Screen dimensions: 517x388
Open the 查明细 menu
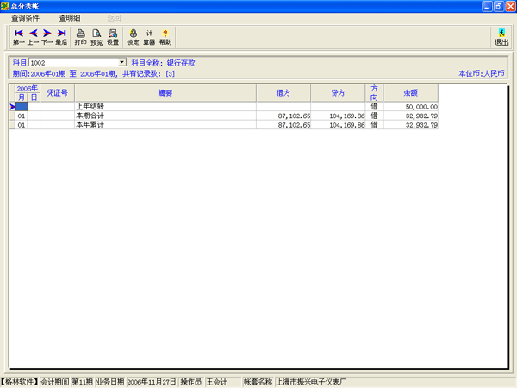[69, 19]
